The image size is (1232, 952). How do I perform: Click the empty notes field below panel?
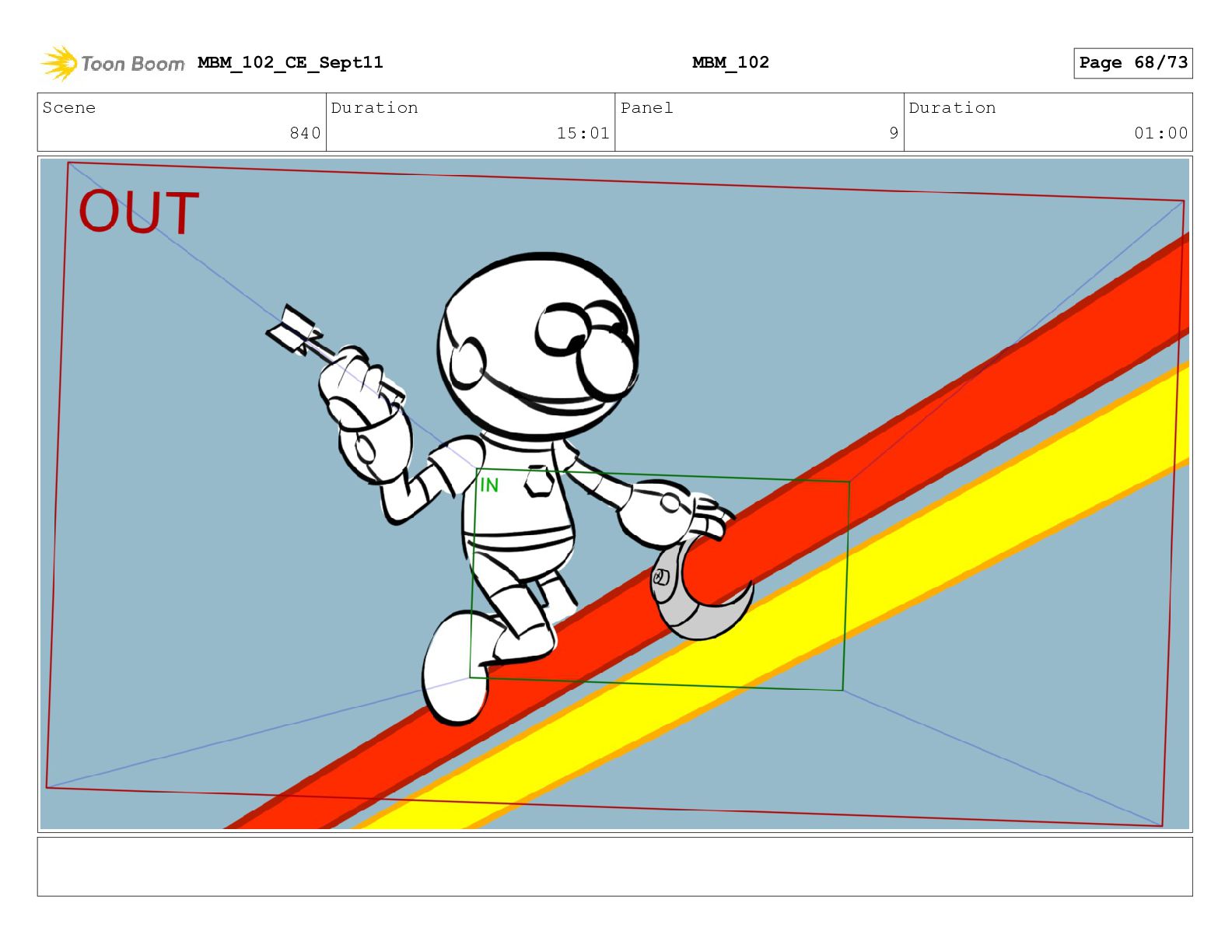(614, 866)
